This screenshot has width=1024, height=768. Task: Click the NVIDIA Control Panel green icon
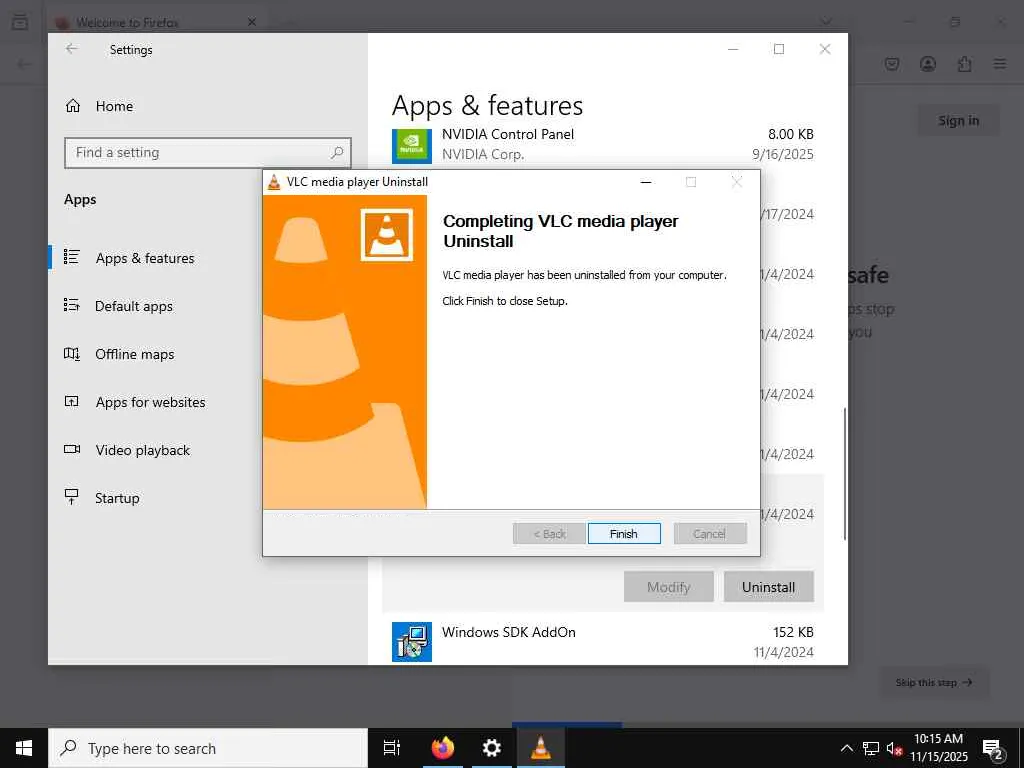(x=412, y=146)
